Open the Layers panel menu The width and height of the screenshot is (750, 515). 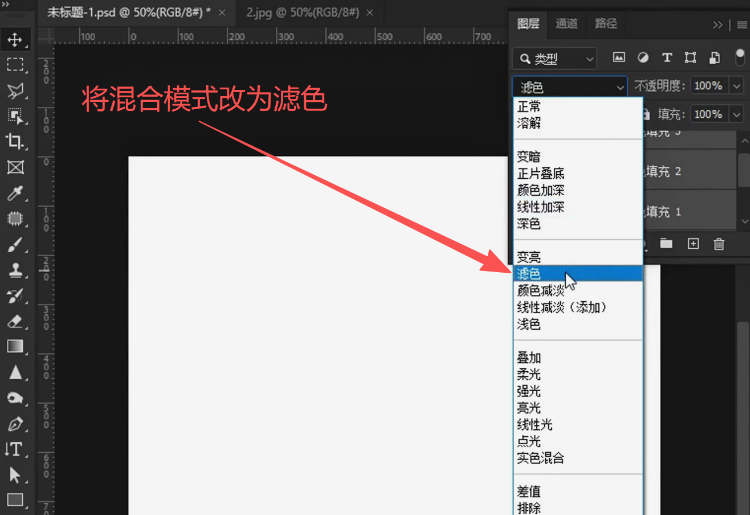pos(742,25)
